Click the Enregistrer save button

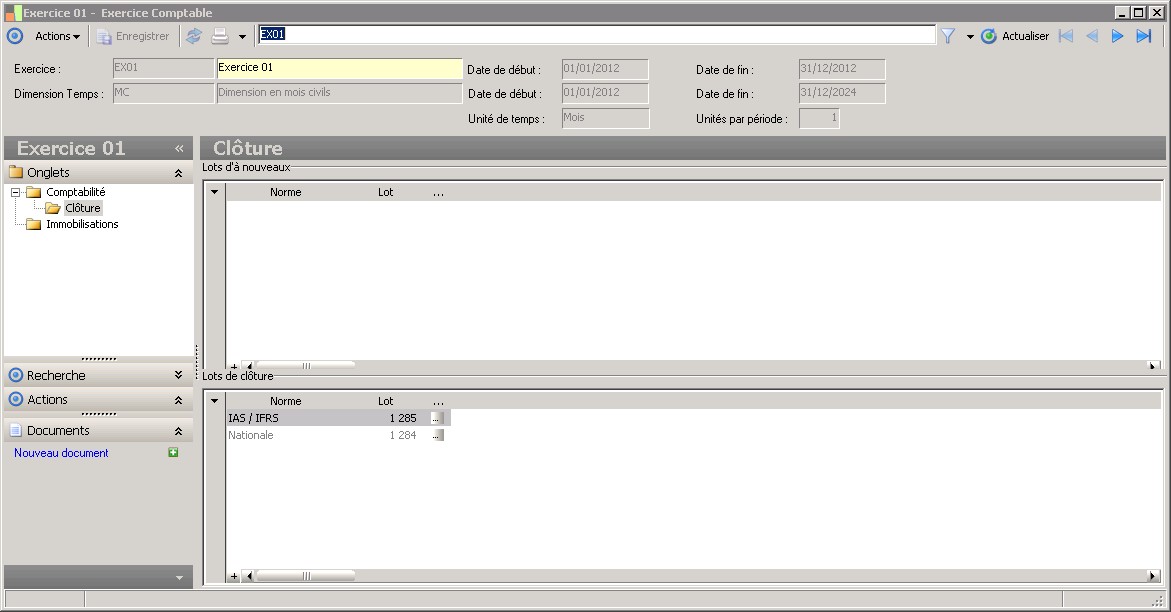point(134,36)
